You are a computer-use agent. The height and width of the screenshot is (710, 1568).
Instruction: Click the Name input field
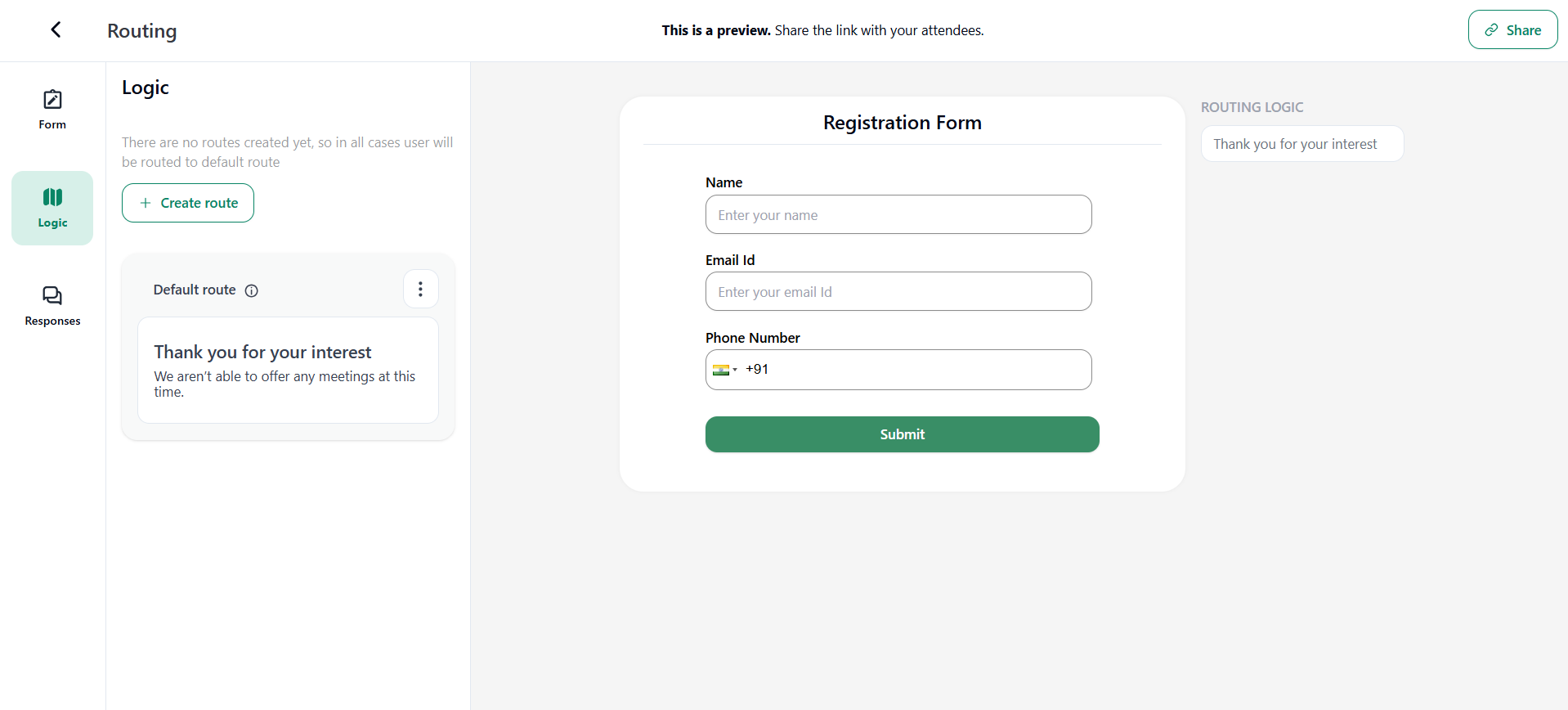coord(898,215)
